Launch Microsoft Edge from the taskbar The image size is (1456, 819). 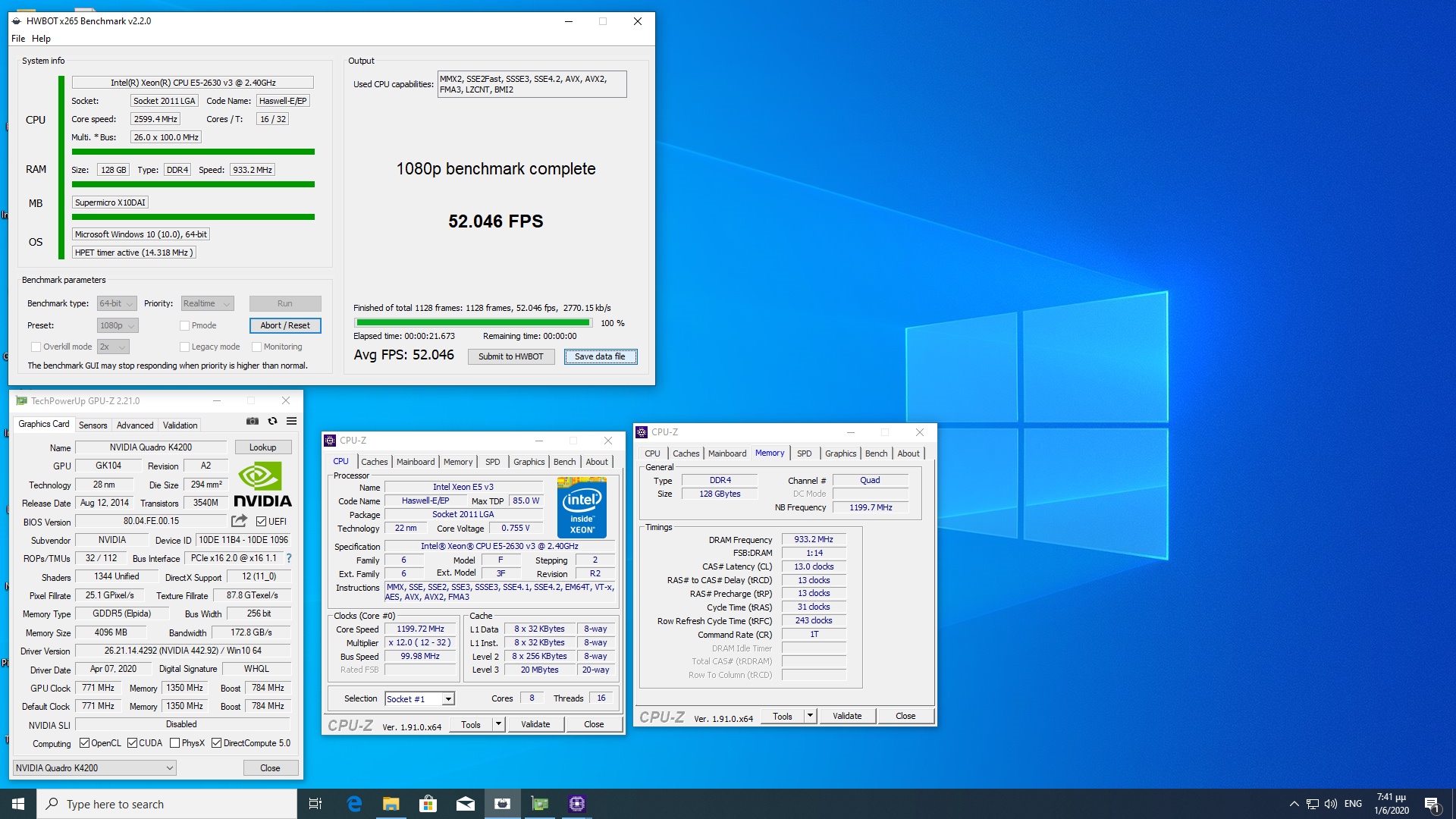click(x=354, y=804)
